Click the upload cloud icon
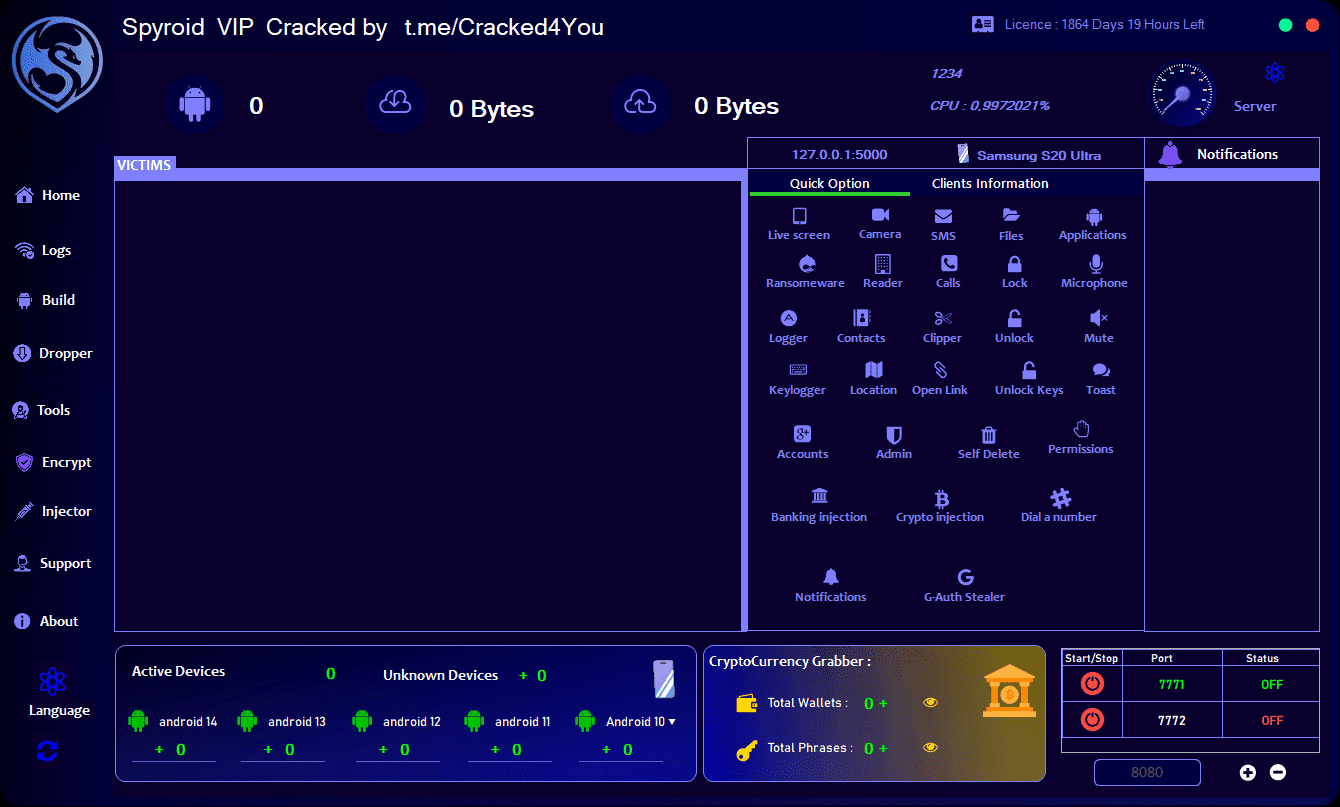This screenshot has width=1340, height=807. tap(640, 104)
